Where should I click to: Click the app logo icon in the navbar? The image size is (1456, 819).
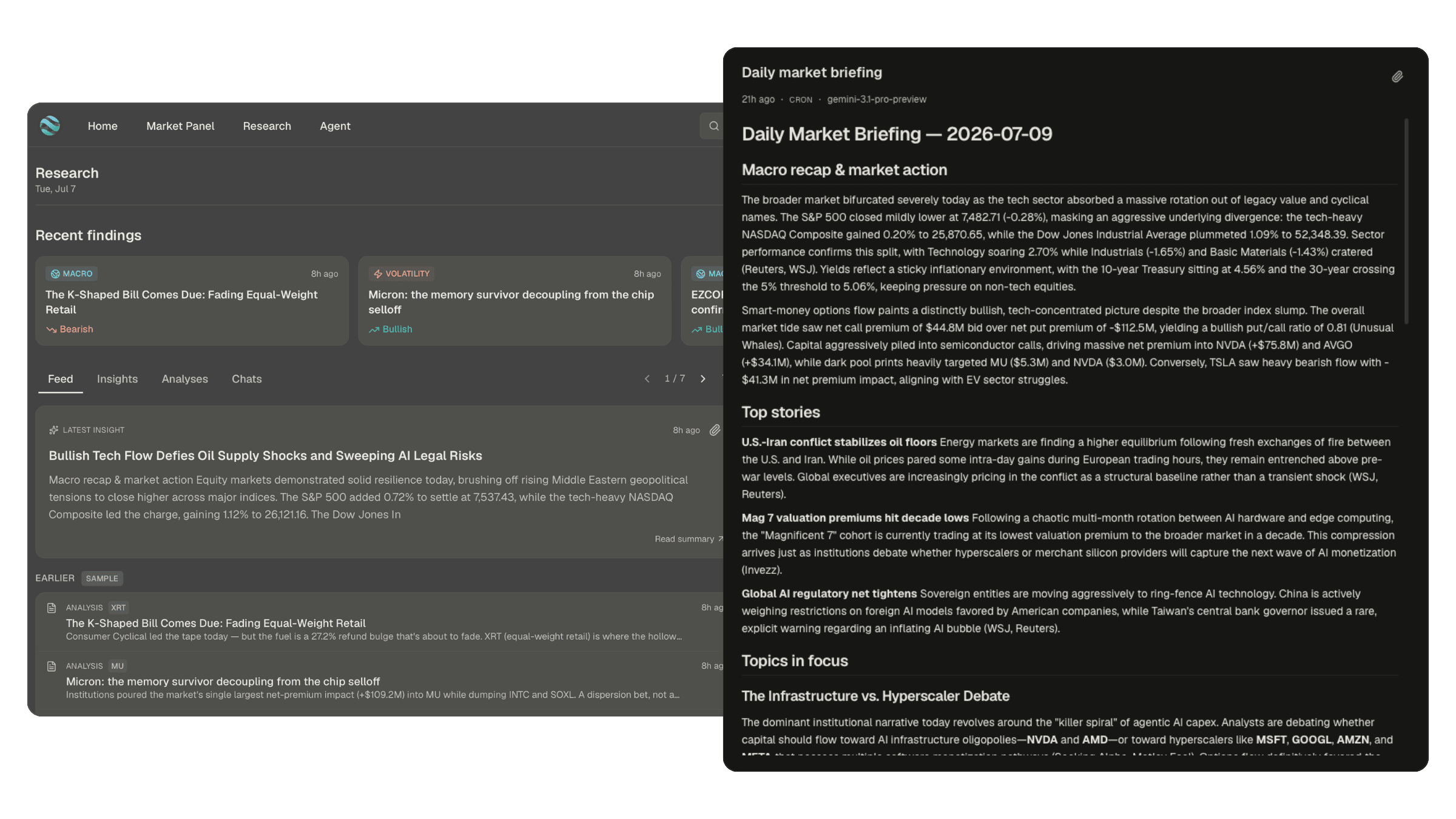coord(50,126)
